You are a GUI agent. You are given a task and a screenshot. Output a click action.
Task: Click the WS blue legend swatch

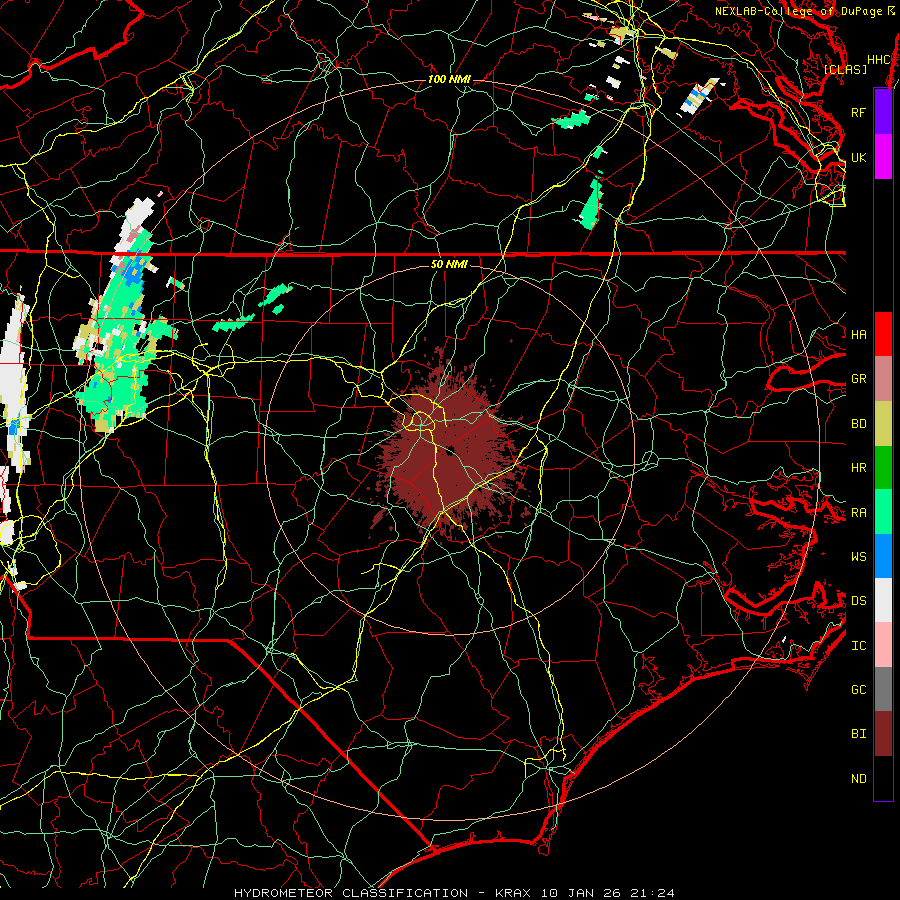pyautogui.click(x=883, y=556)
